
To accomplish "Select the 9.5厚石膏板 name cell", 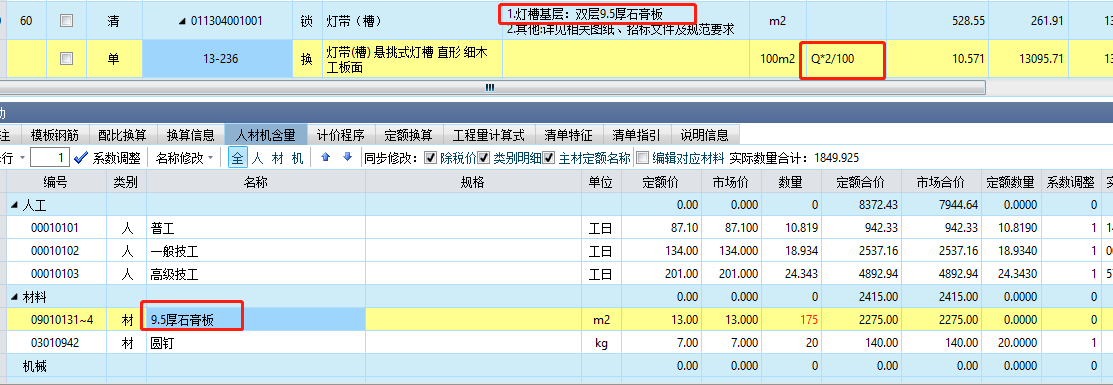I will pyautogui.click(x=256, y=320).
